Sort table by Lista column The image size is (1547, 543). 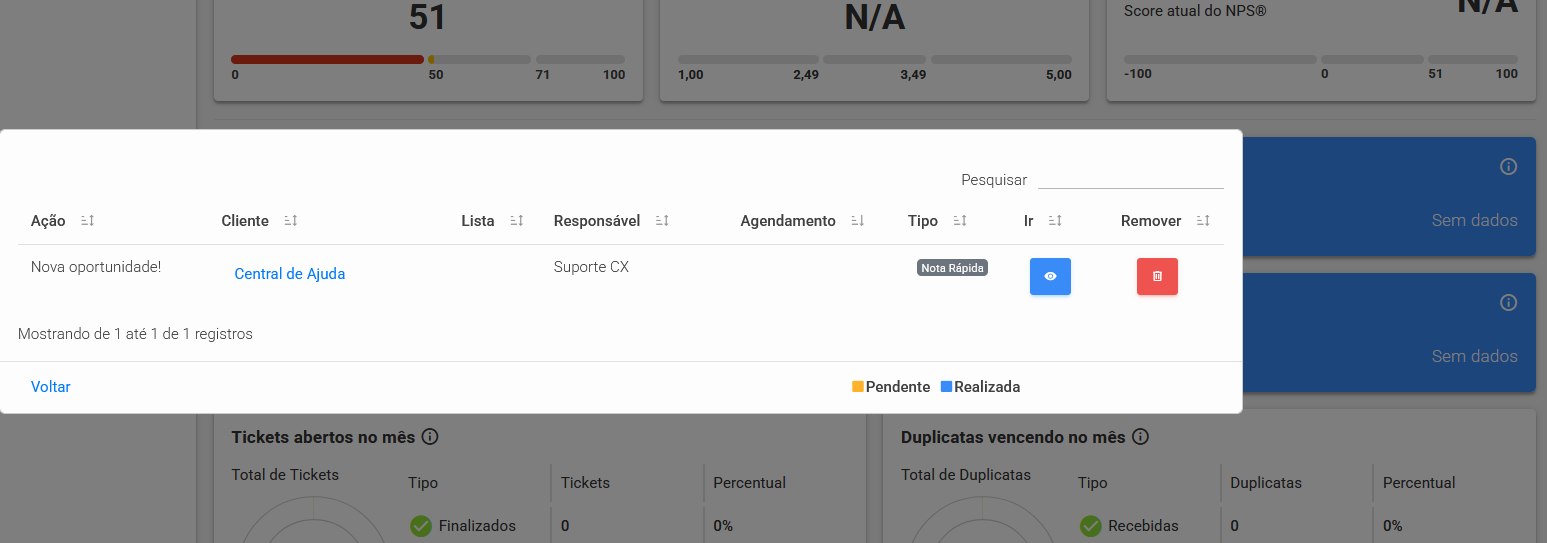point(517,221)
